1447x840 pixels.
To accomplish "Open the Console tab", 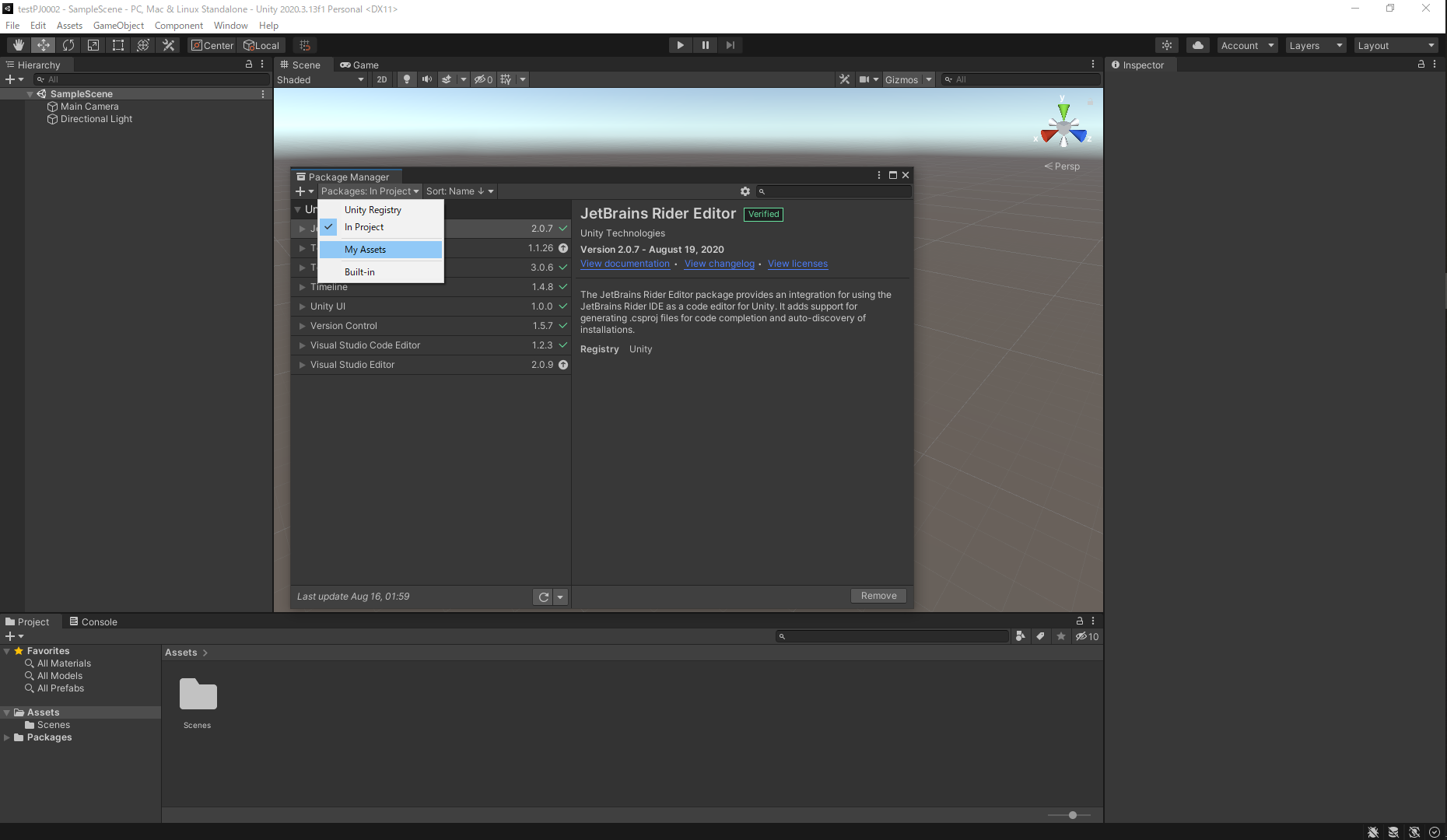I will 93,621.
